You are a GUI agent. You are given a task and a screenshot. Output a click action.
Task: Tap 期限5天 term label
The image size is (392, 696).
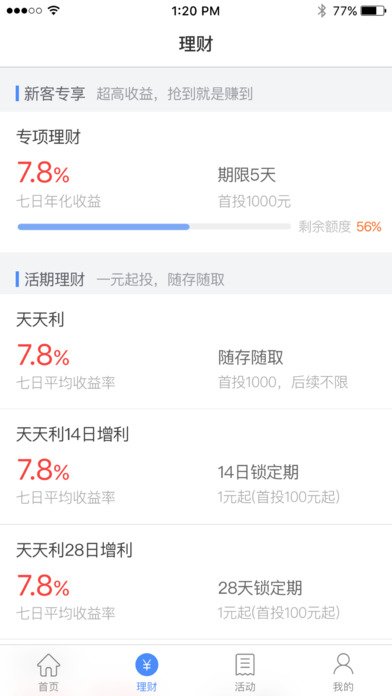(247, 175)
